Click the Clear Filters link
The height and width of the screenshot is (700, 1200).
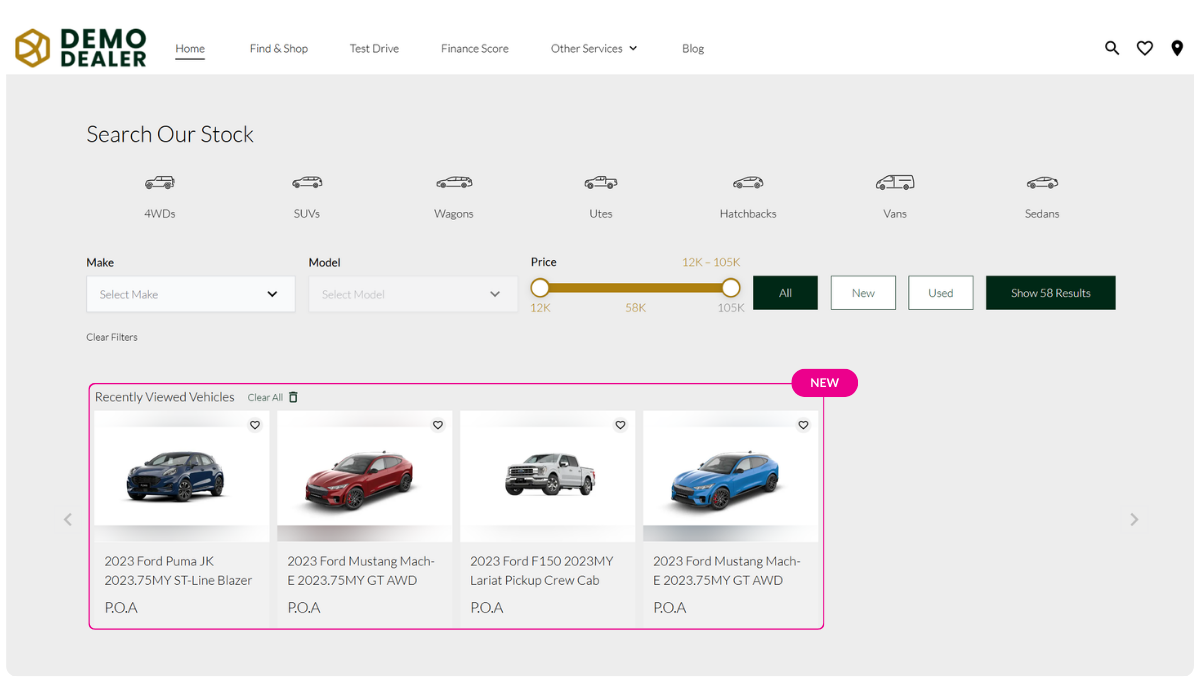[112, 337]
